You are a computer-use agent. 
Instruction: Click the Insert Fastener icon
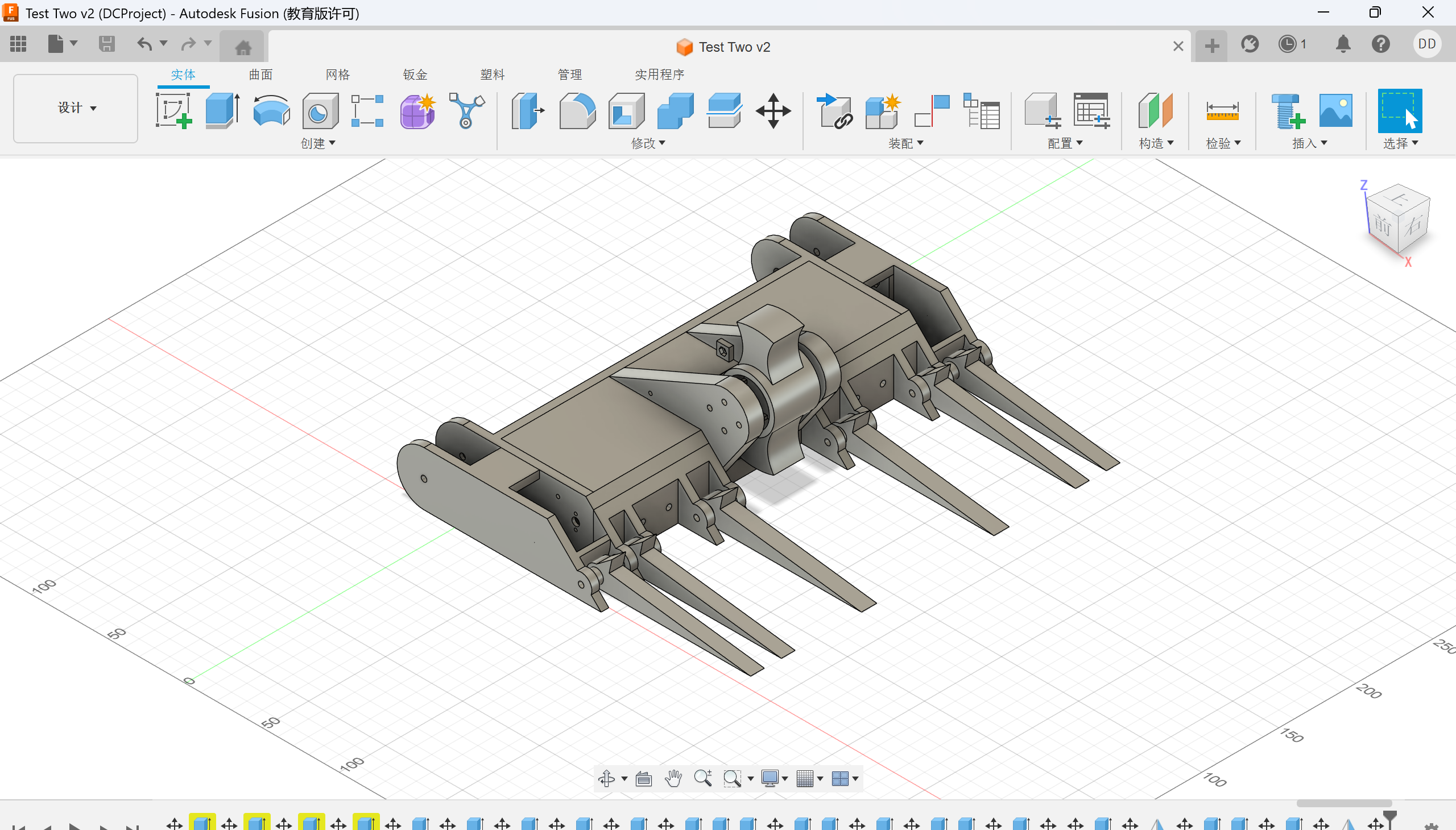pos(1288,110)
